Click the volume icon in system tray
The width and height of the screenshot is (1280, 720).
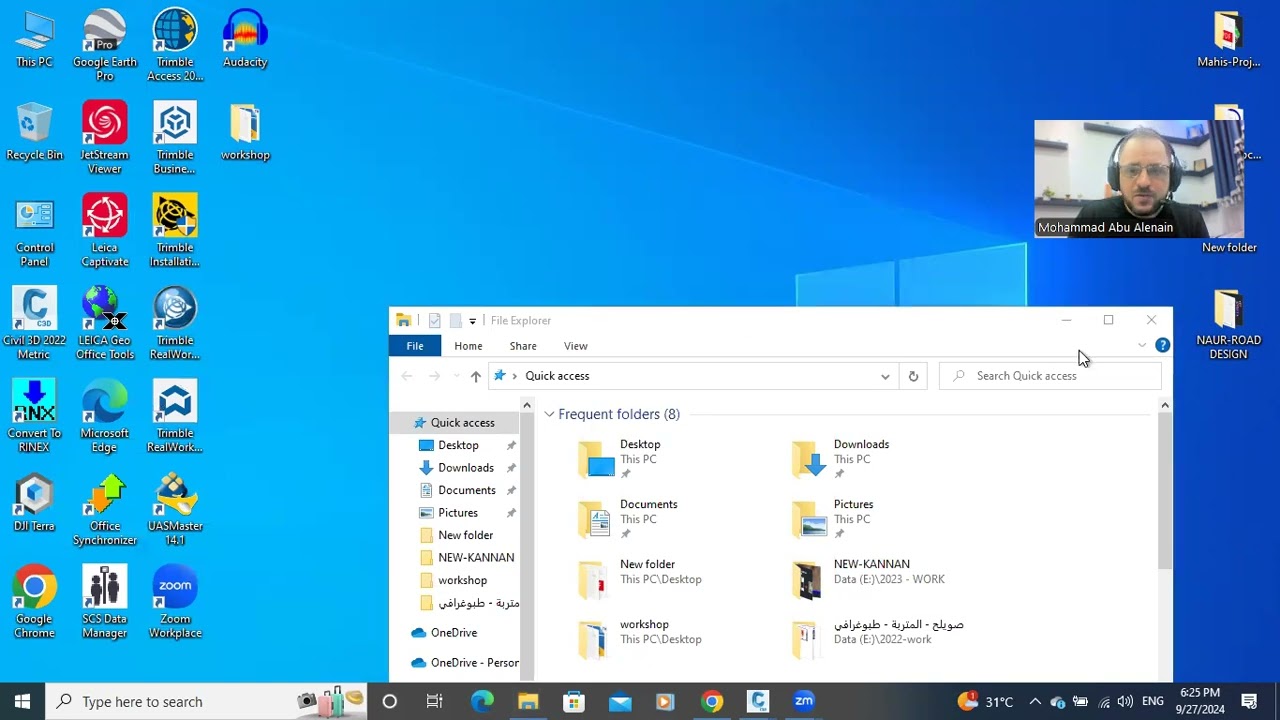tap(1125, 702)
